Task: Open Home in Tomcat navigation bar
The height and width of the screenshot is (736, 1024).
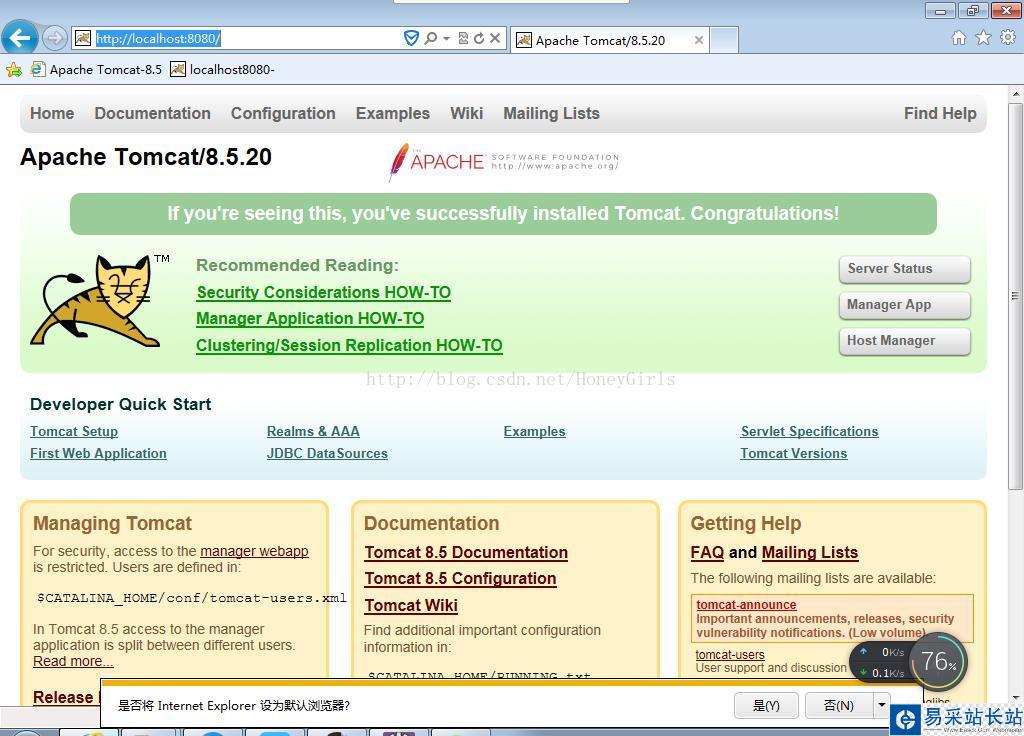Action: tap(52, 114)
